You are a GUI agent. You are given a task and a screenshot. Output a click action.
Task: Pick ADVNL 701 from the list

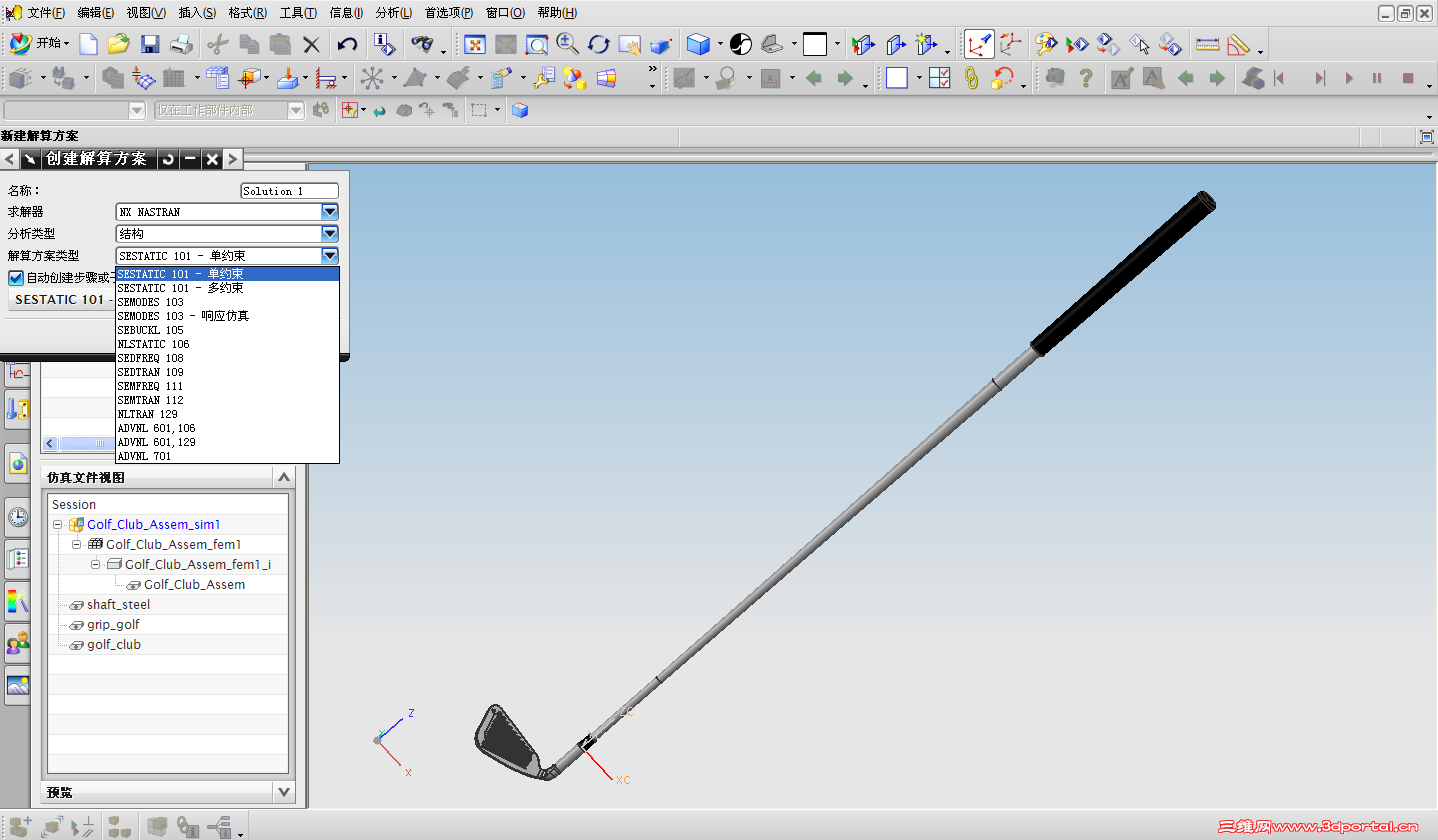pos(228,456)
